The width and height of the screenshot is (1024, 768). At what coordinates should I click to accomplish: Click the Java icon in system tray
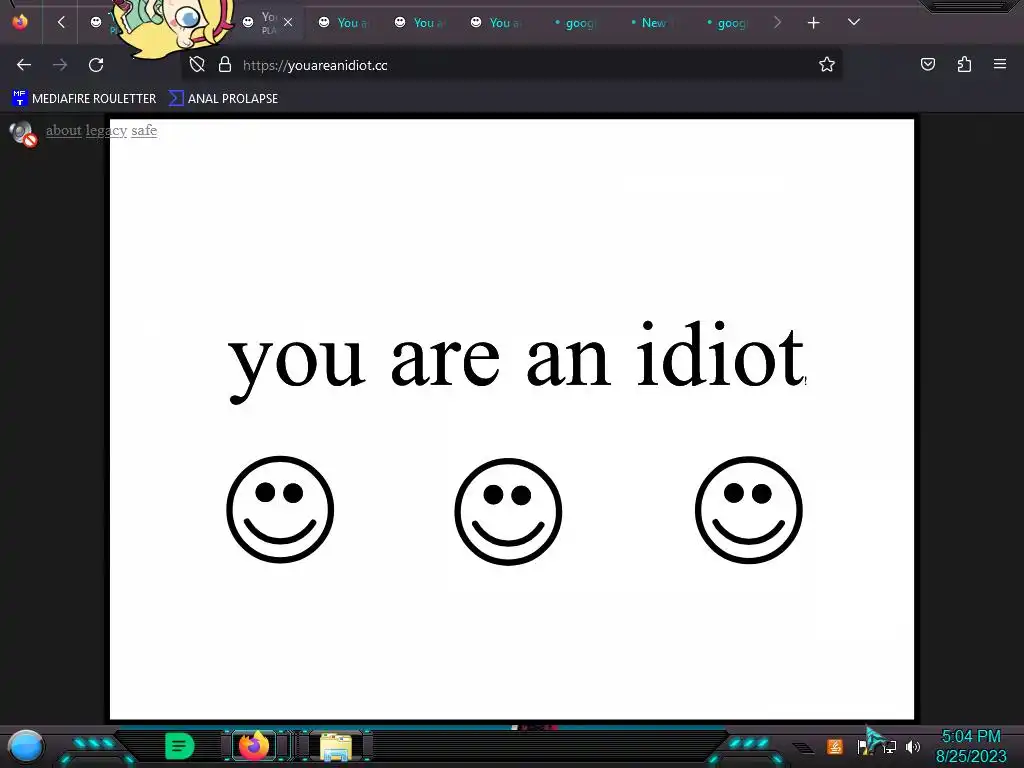(835, 746)
